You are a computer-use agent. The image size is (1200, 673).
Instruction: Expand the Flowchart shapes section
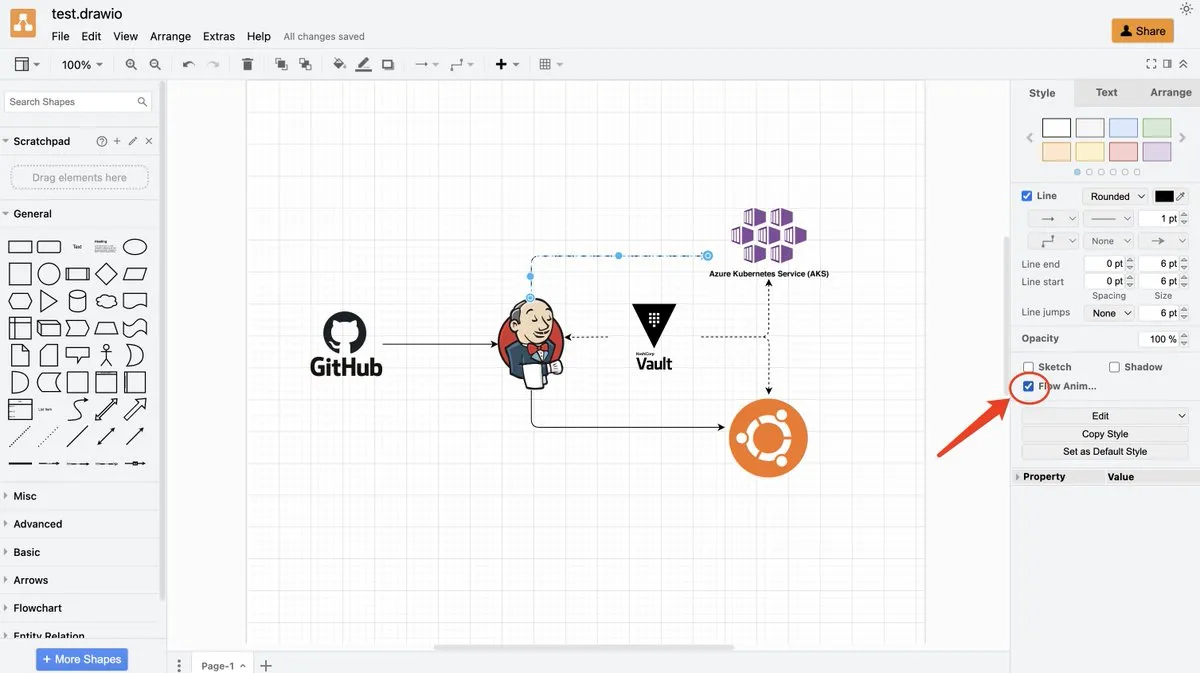(x=38, y=608)
